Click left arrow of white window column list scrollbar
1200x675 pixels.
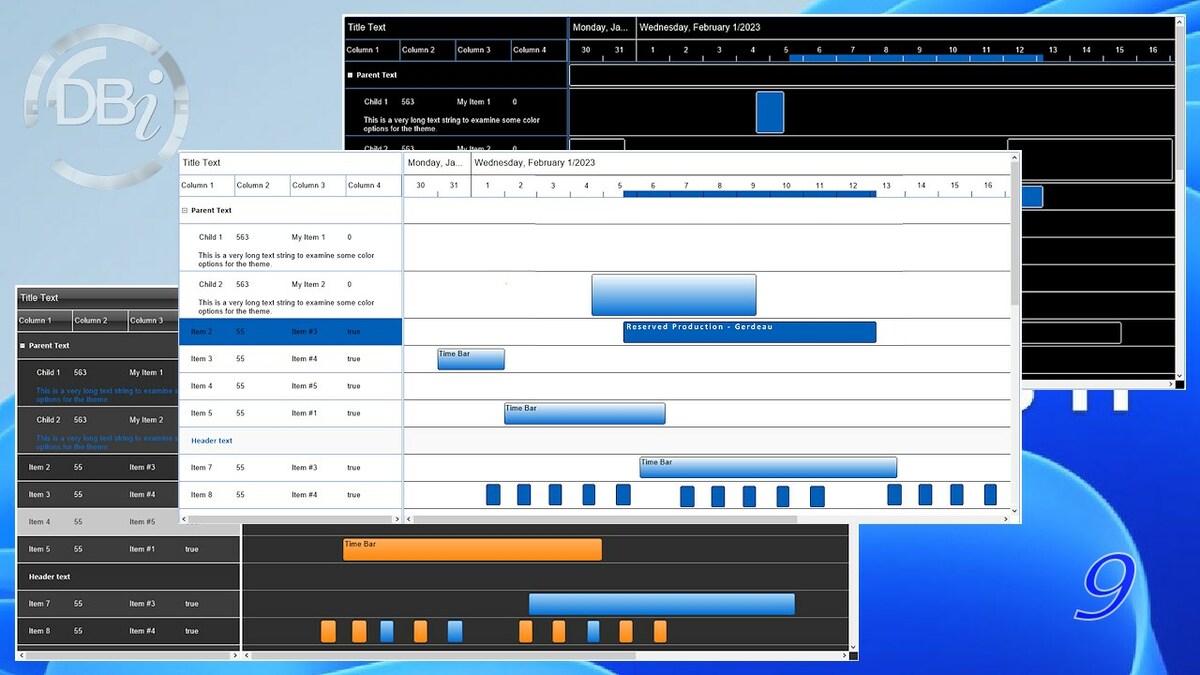[x=185, y=519]
